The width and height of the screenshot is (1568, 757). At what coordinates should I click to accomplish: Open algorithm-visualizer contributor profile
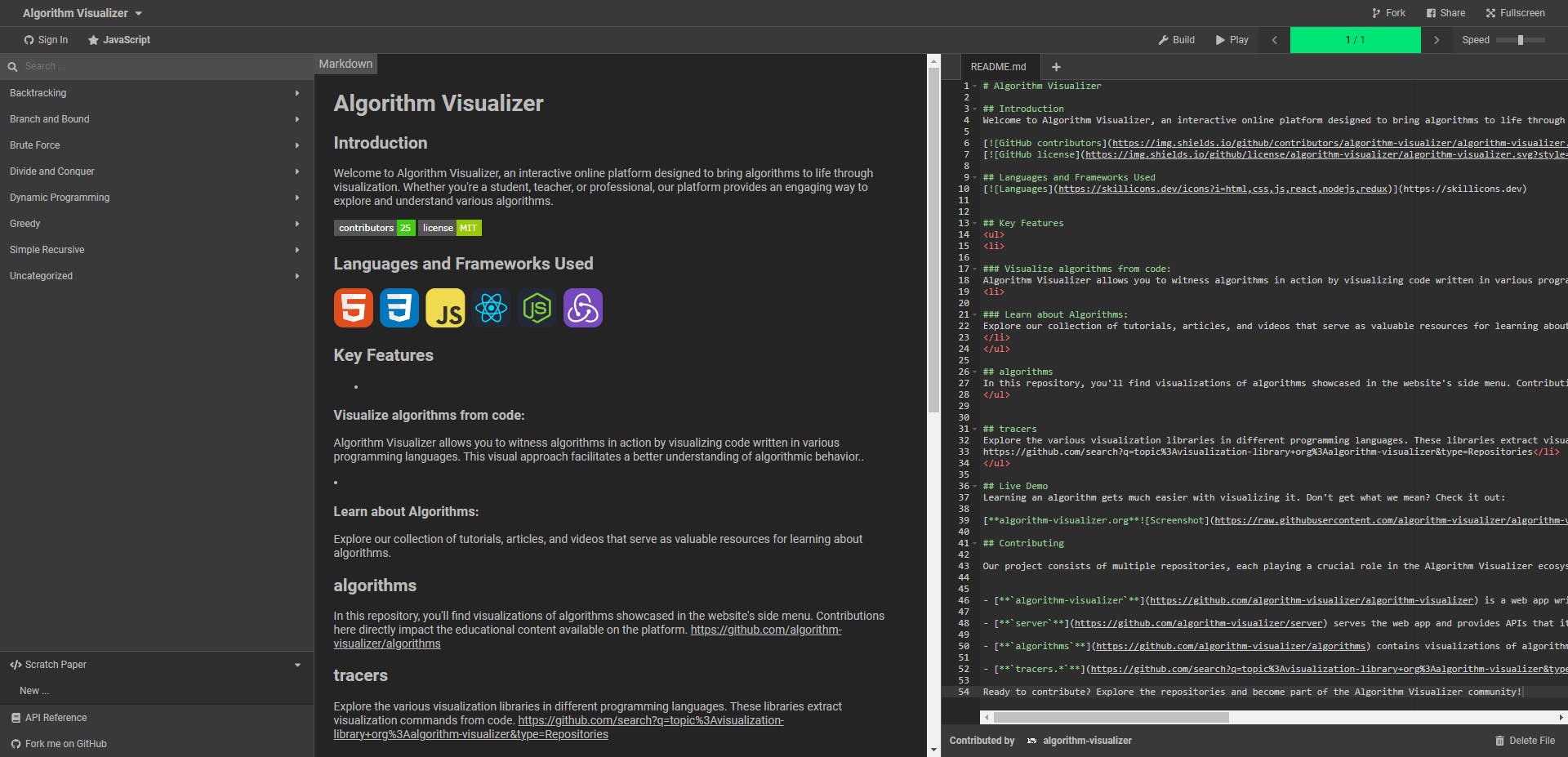[1087, 741]
